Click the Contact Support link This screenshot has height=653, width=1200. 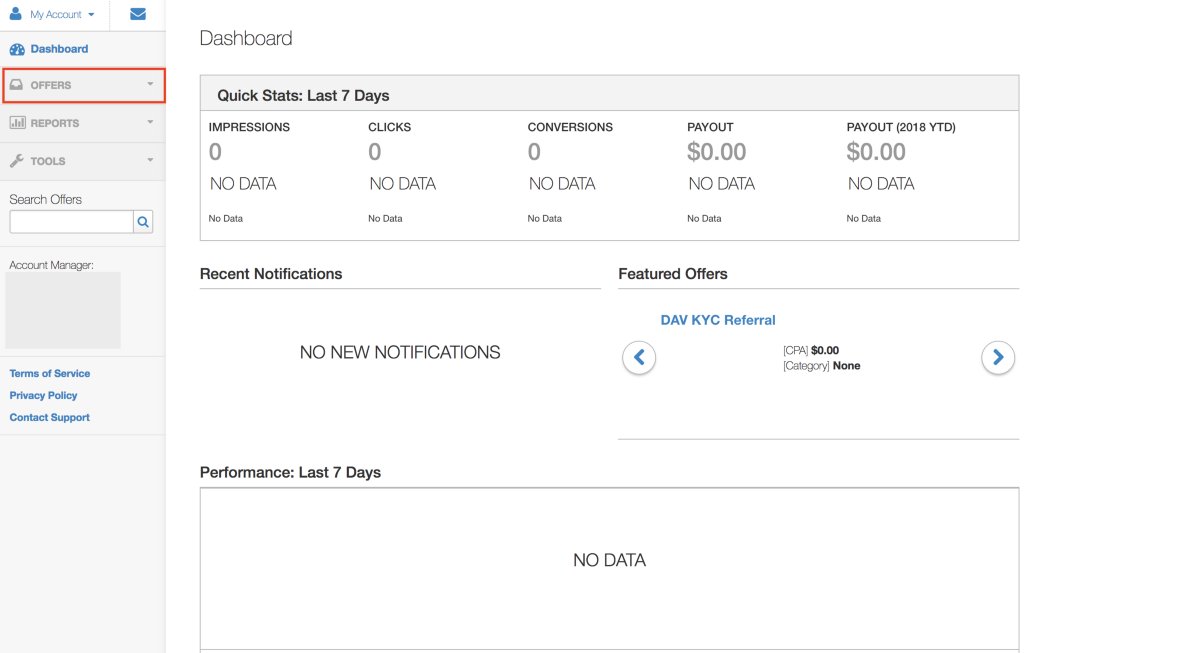[50, 417]
